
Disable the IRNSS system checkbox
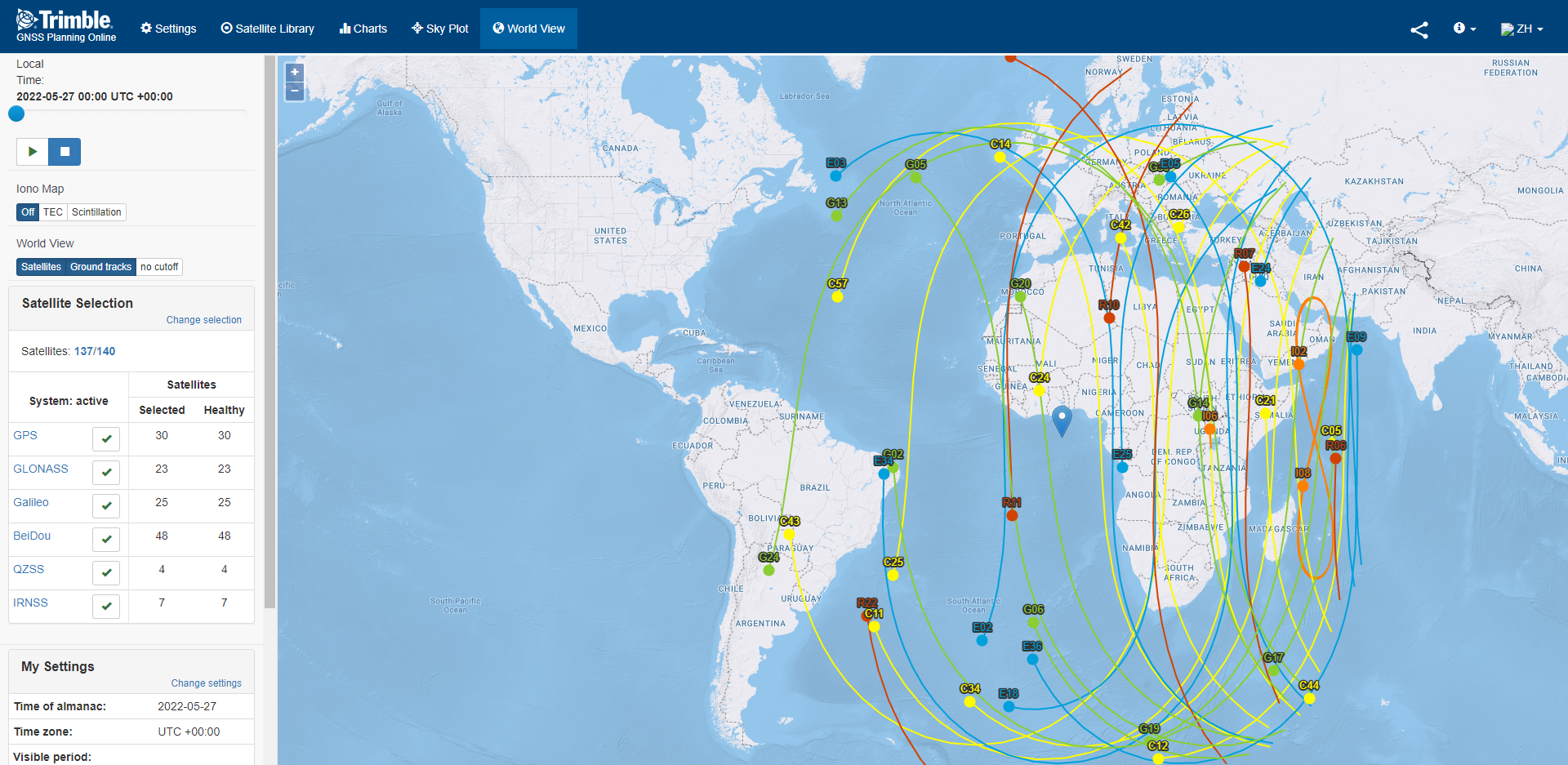[106, 607]
